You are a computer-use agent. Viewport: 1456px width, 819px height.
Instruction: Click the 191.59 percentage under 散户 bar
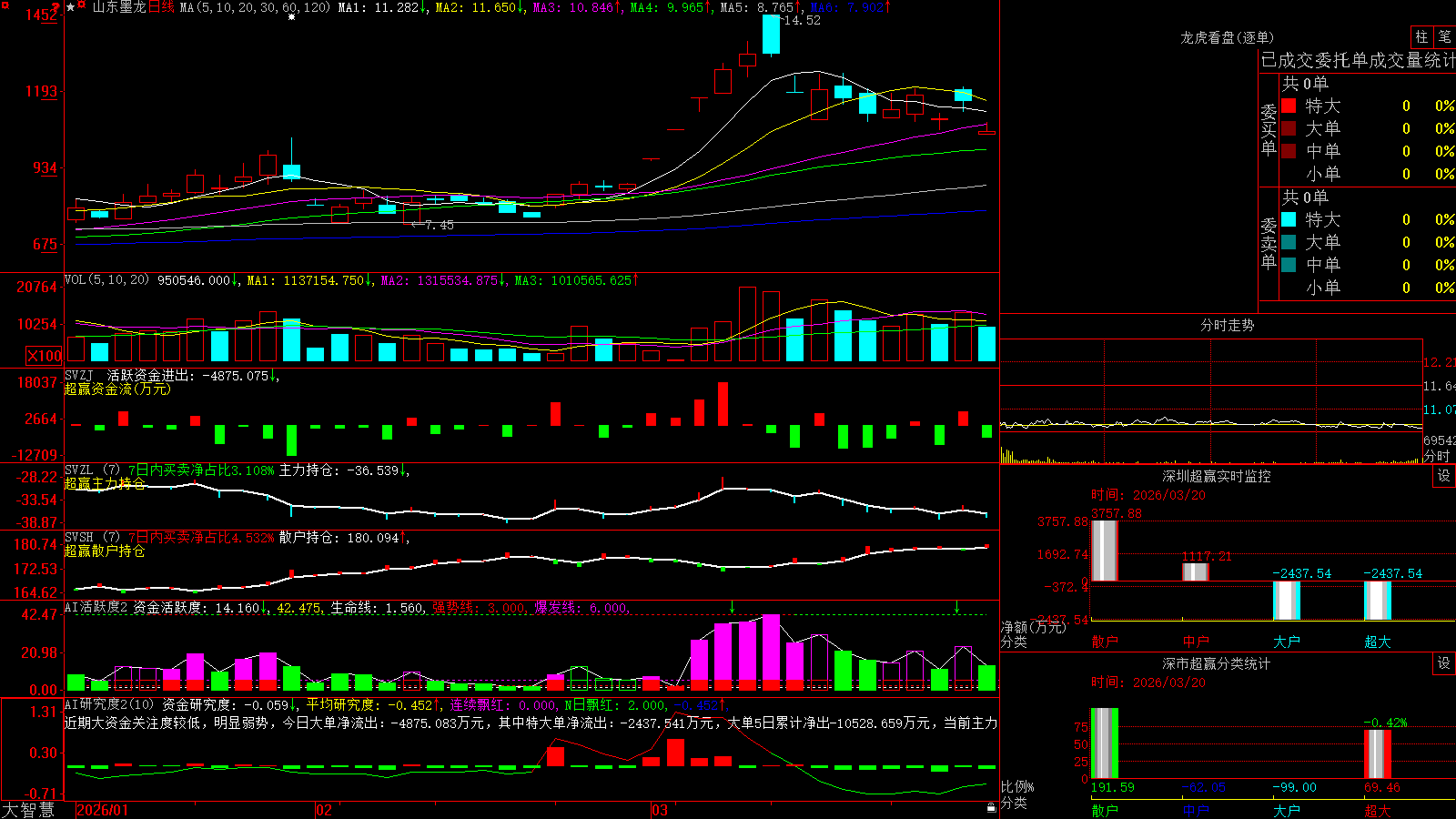click(x=1113, y=787)
